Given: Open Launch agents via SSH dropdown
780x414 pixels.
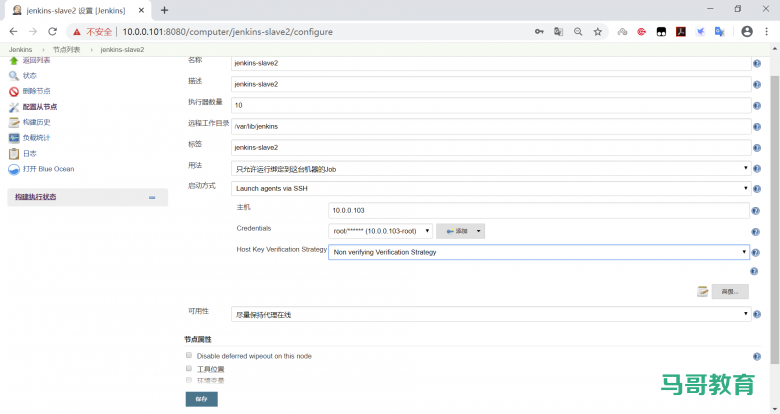Looking at the screenshot, I should tap(491, 188).
